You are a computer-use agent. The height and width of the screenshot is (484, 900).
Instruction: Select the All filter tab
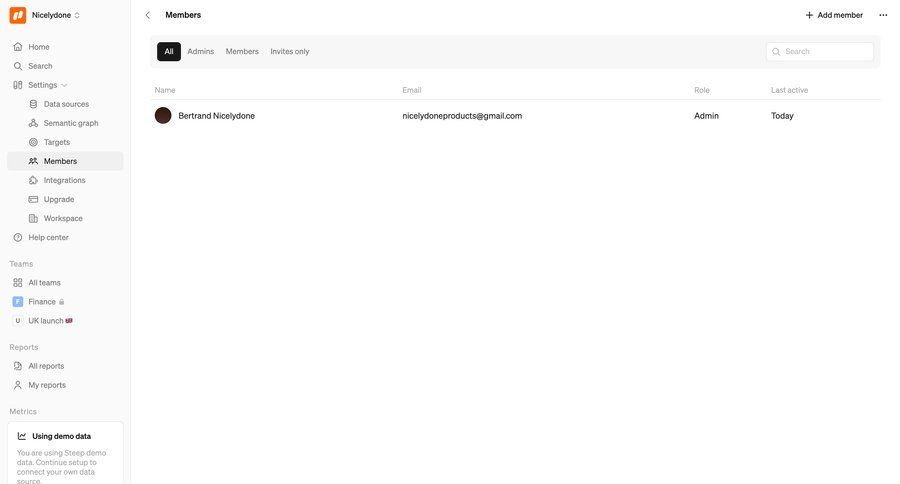tap(169, 52)
